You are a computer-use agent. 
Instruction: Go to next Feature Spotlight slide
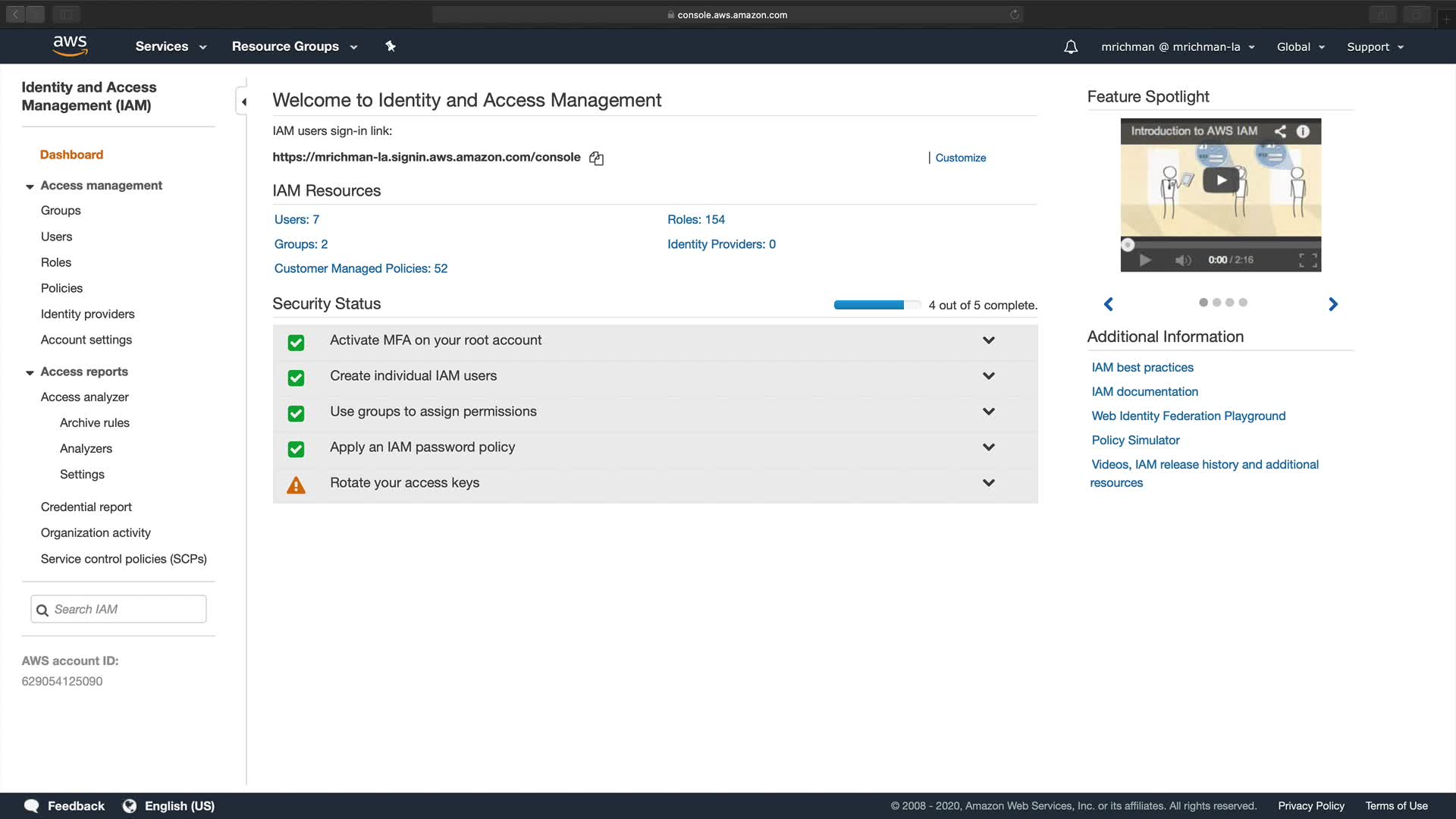coord(1333,304)
